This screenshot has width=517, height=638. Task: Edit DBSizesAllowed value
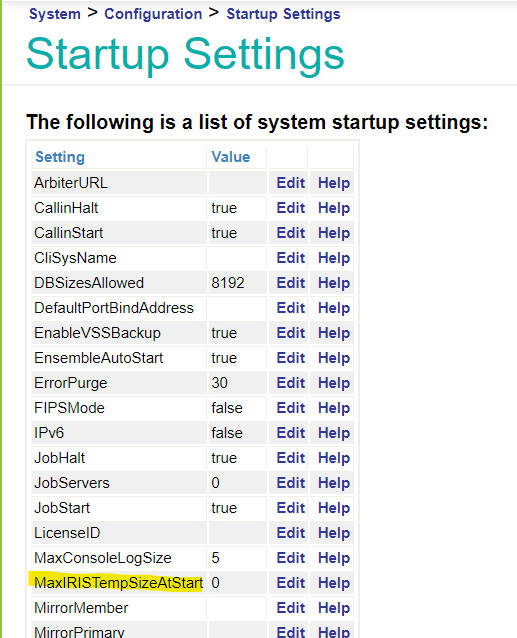(291, 283)
